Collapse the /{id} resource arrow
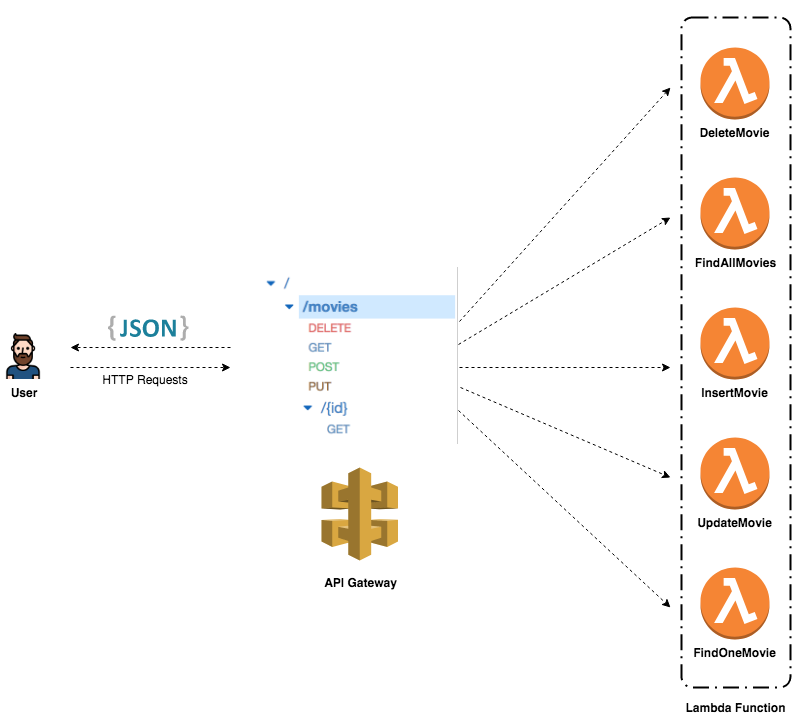800x724 pixels. 308,408
